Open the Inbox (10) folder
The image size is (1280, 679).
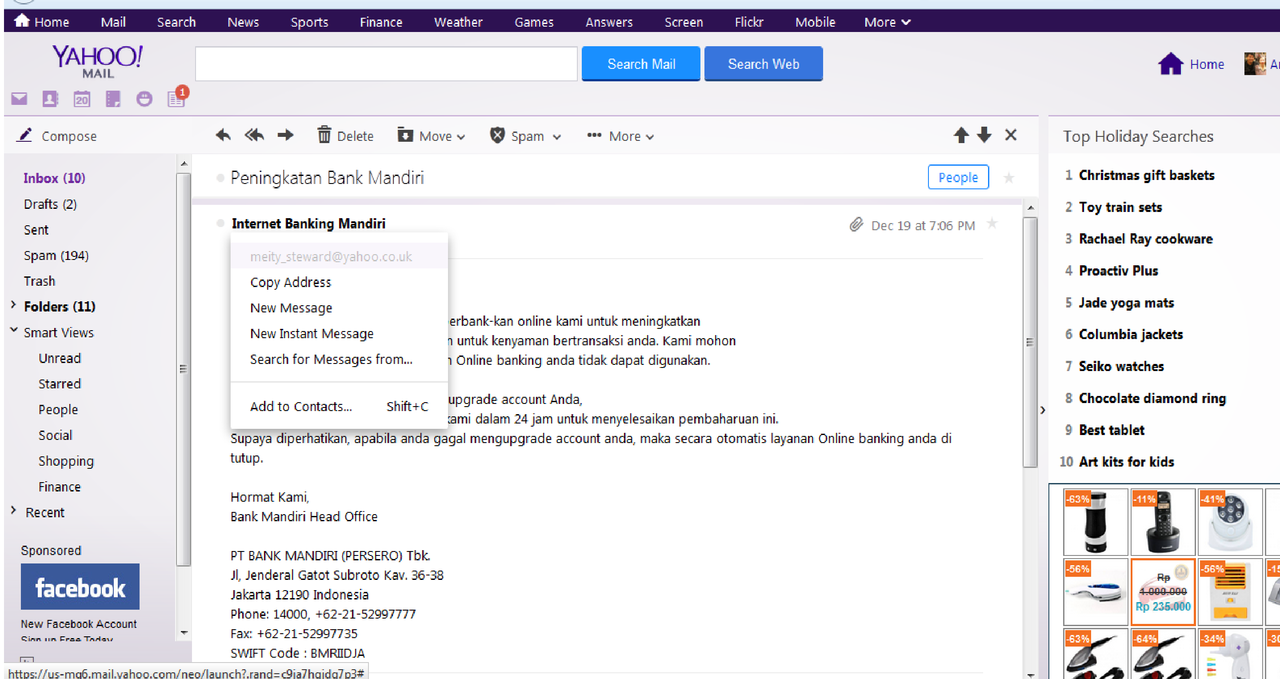[54, 178]
